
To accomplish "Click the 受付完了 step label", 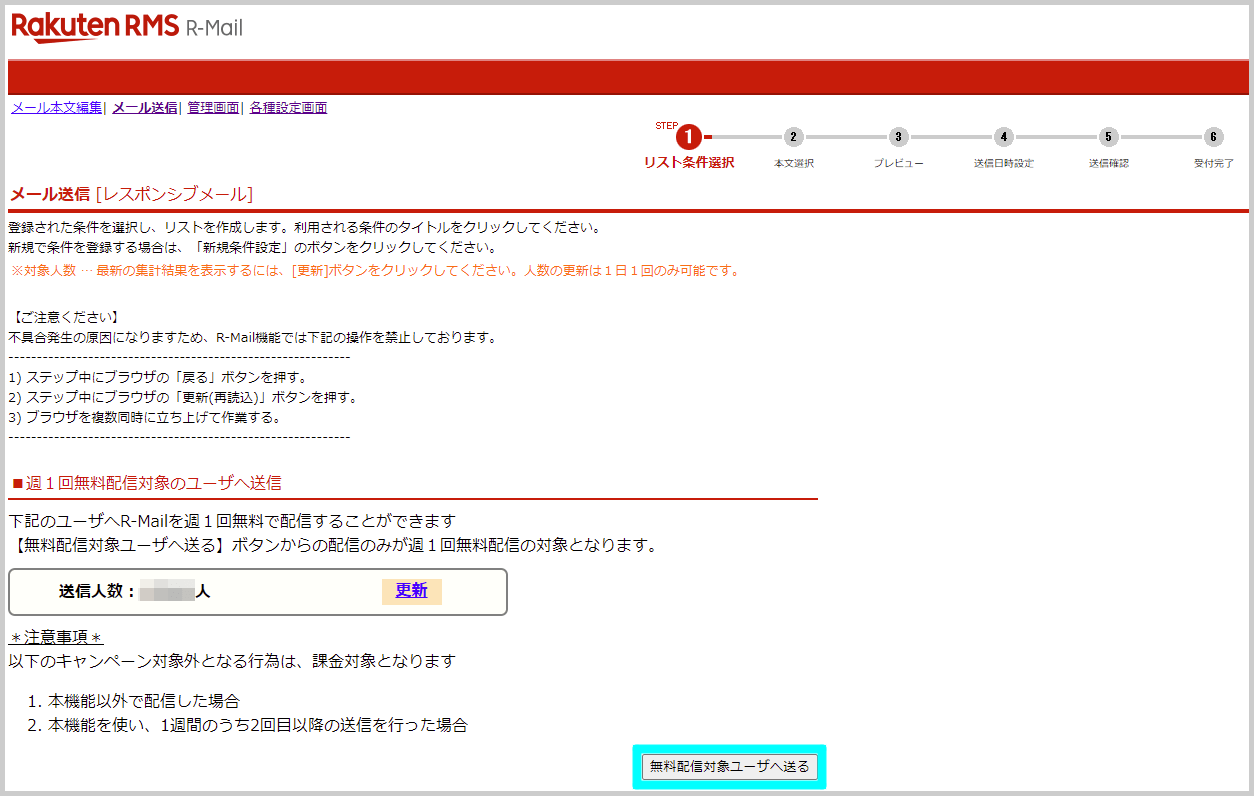I will tap(1213, 163).
